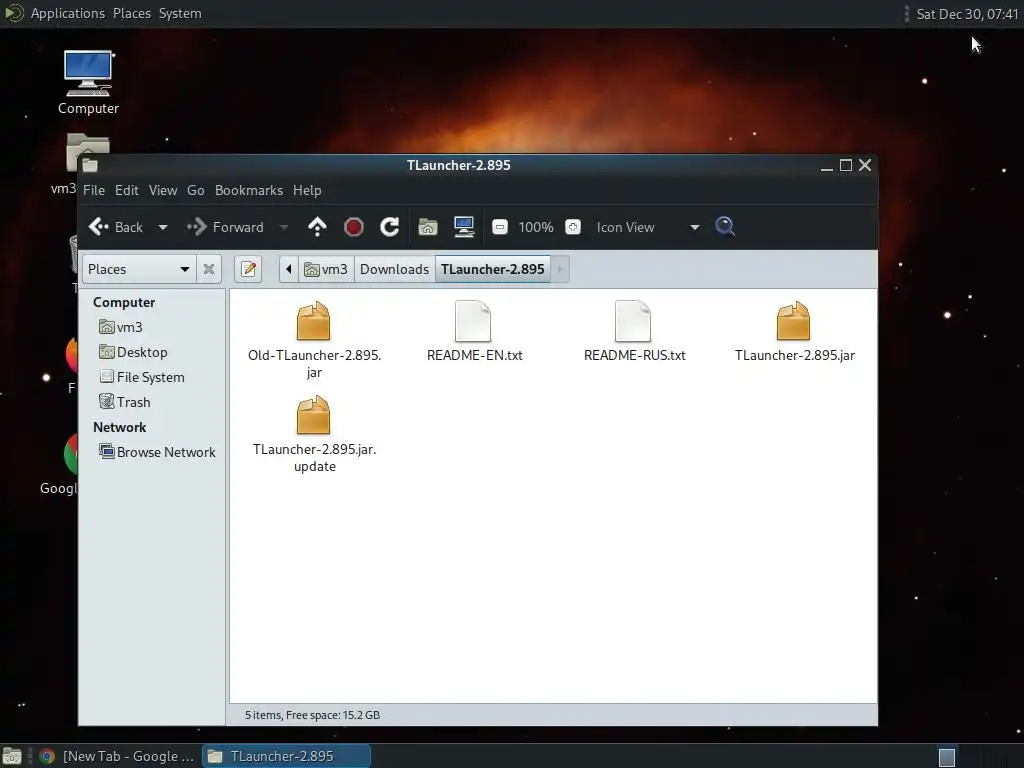Switch to the New Tab Google Chrome taskbar item
This screenshot has height=768, width=1024.
coord(117,756)
